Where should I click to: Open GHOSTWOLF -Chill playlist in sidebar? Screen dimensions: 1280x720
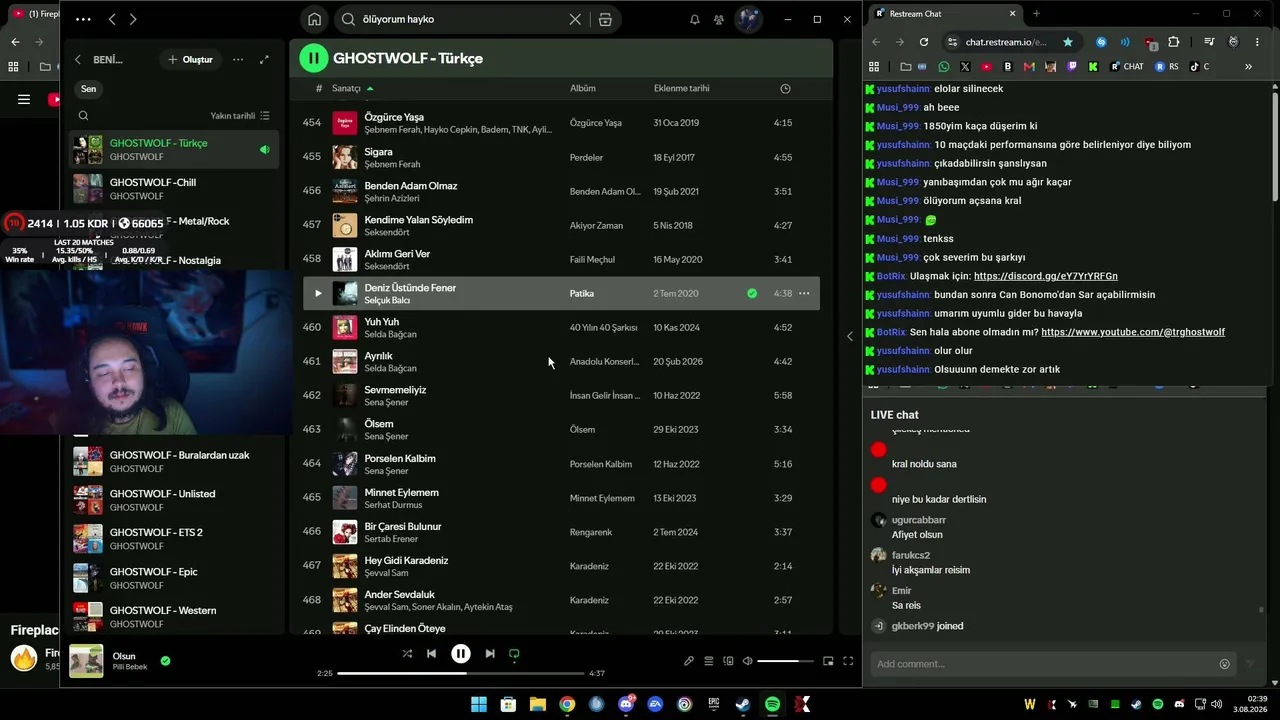click(175, 189)
